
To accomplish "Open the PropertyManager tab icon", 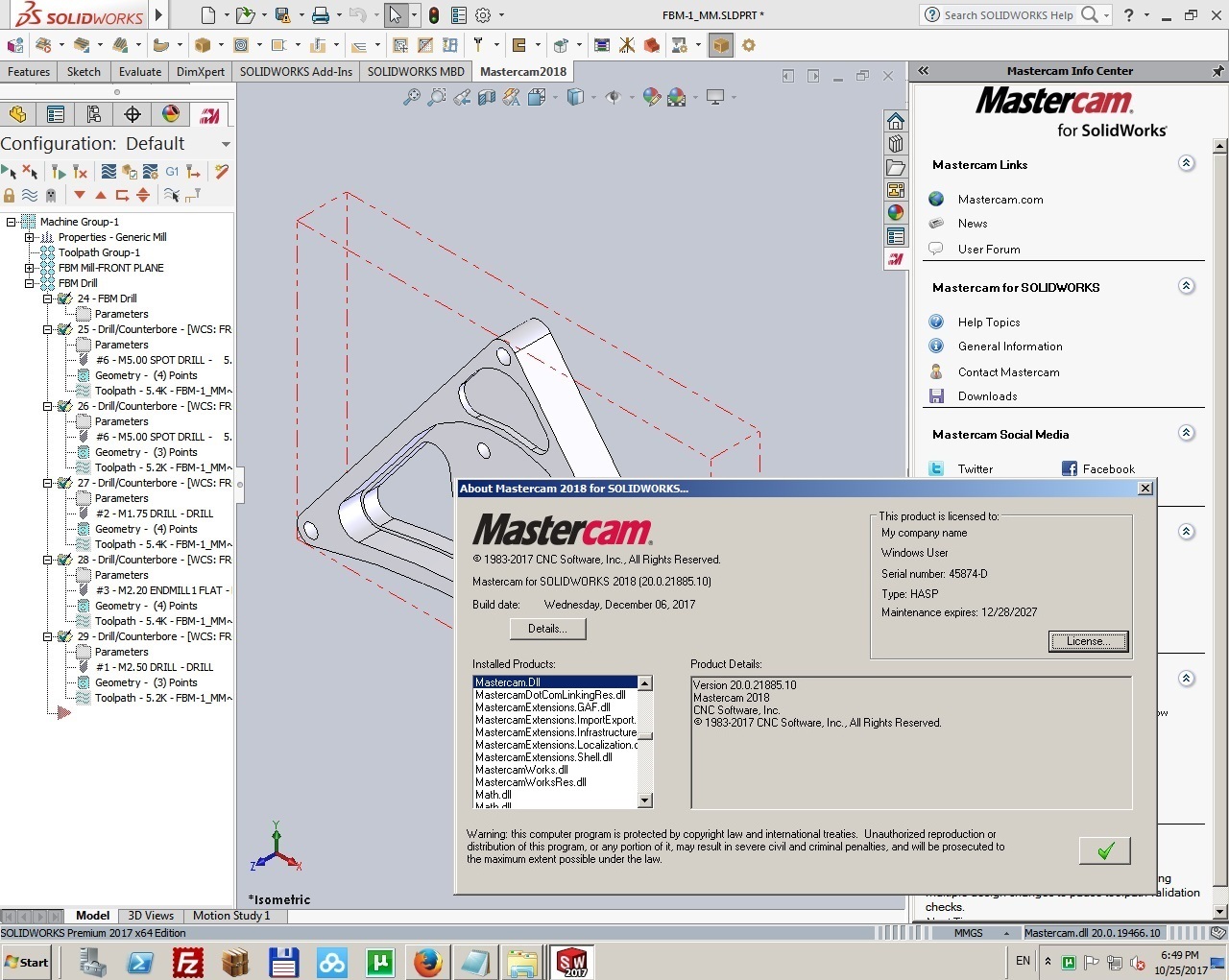I will point(56,114).
